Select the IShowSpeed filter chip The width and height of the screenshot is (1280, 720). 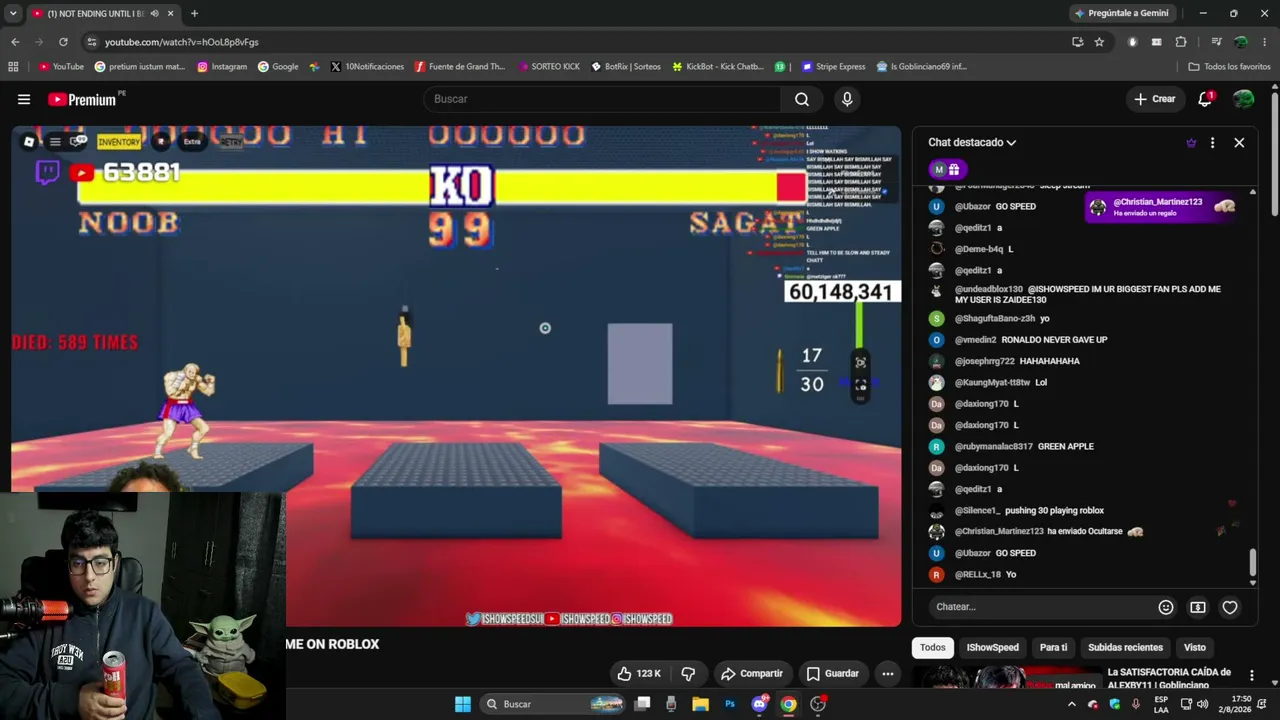coord(992,647)
